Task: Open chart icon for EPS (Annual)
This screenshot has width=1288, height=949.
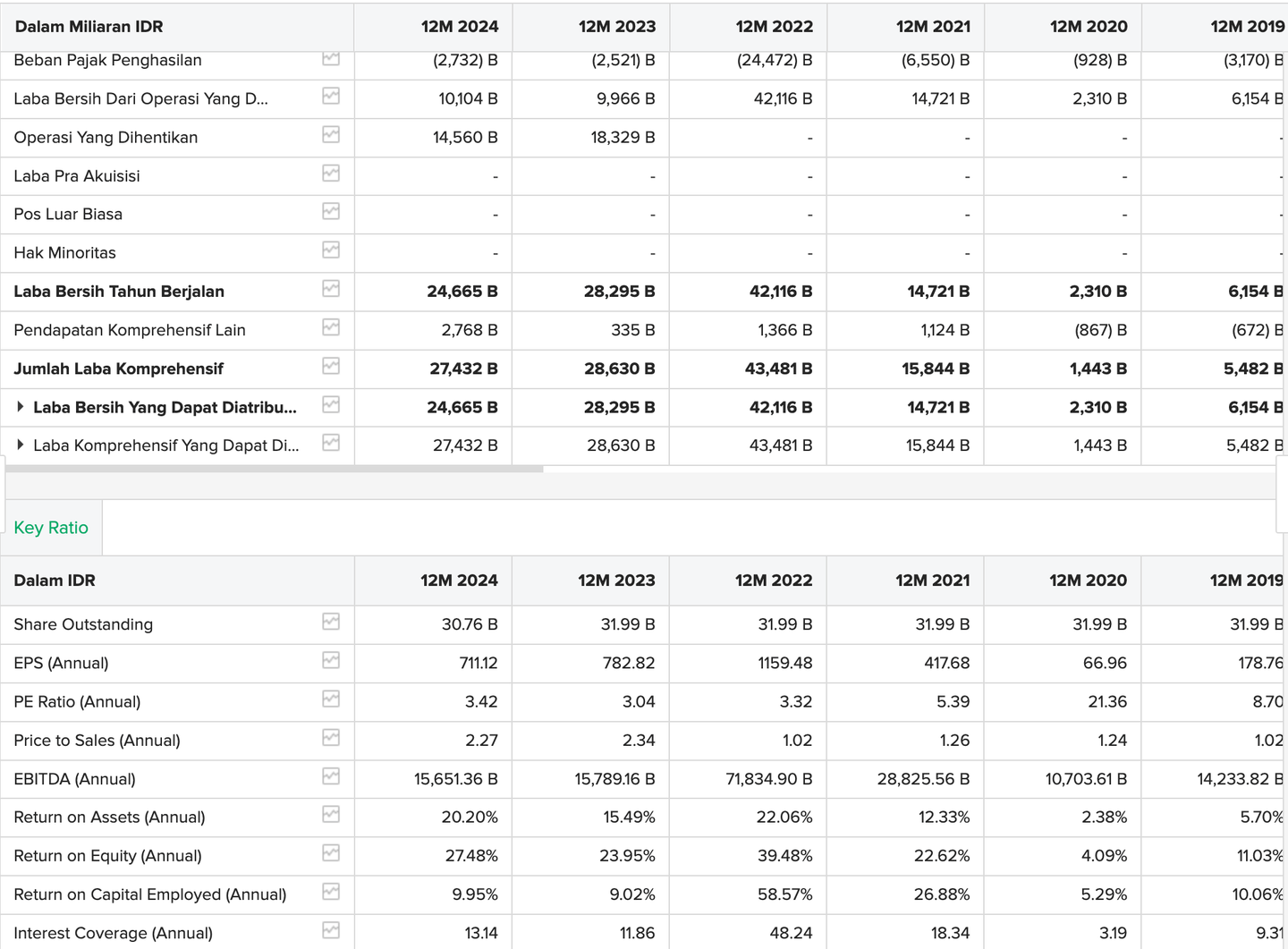Action: coord(331,661)
